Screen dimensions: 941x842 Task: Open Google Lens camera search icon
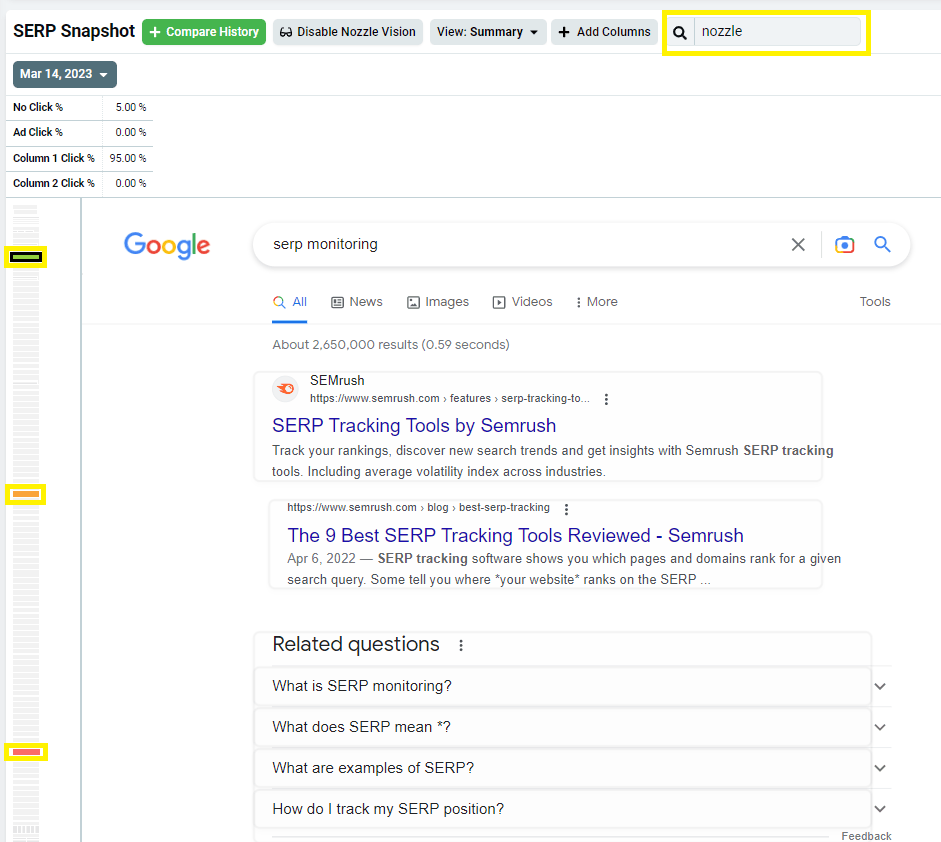point(844,244)
